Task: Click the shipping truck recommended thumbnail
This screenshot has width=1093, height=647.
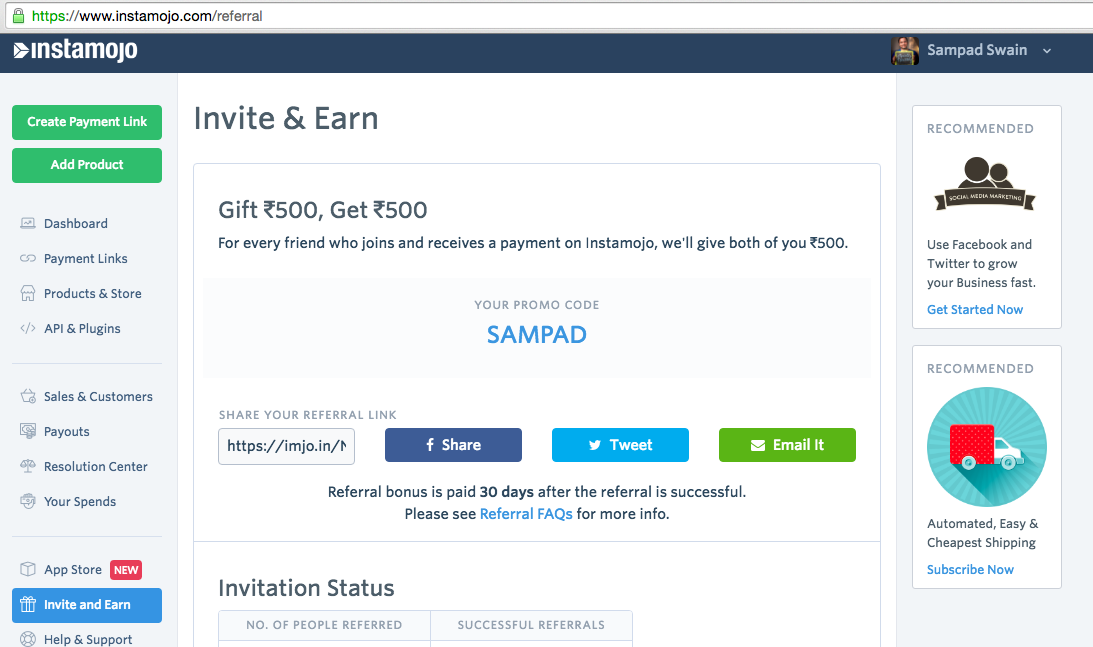Action: (x=986, y=446)
